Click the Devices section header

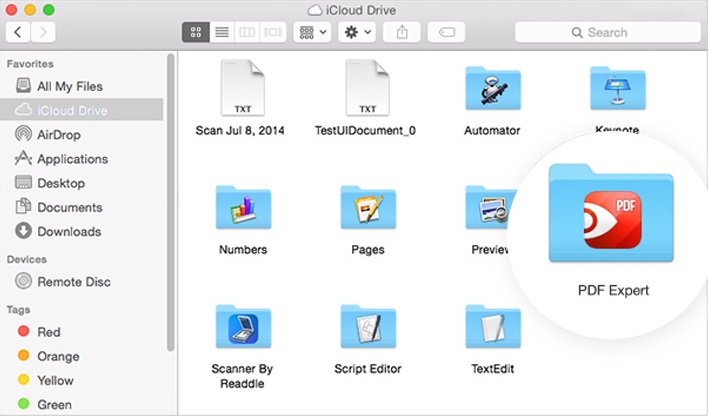pos(27,259)
